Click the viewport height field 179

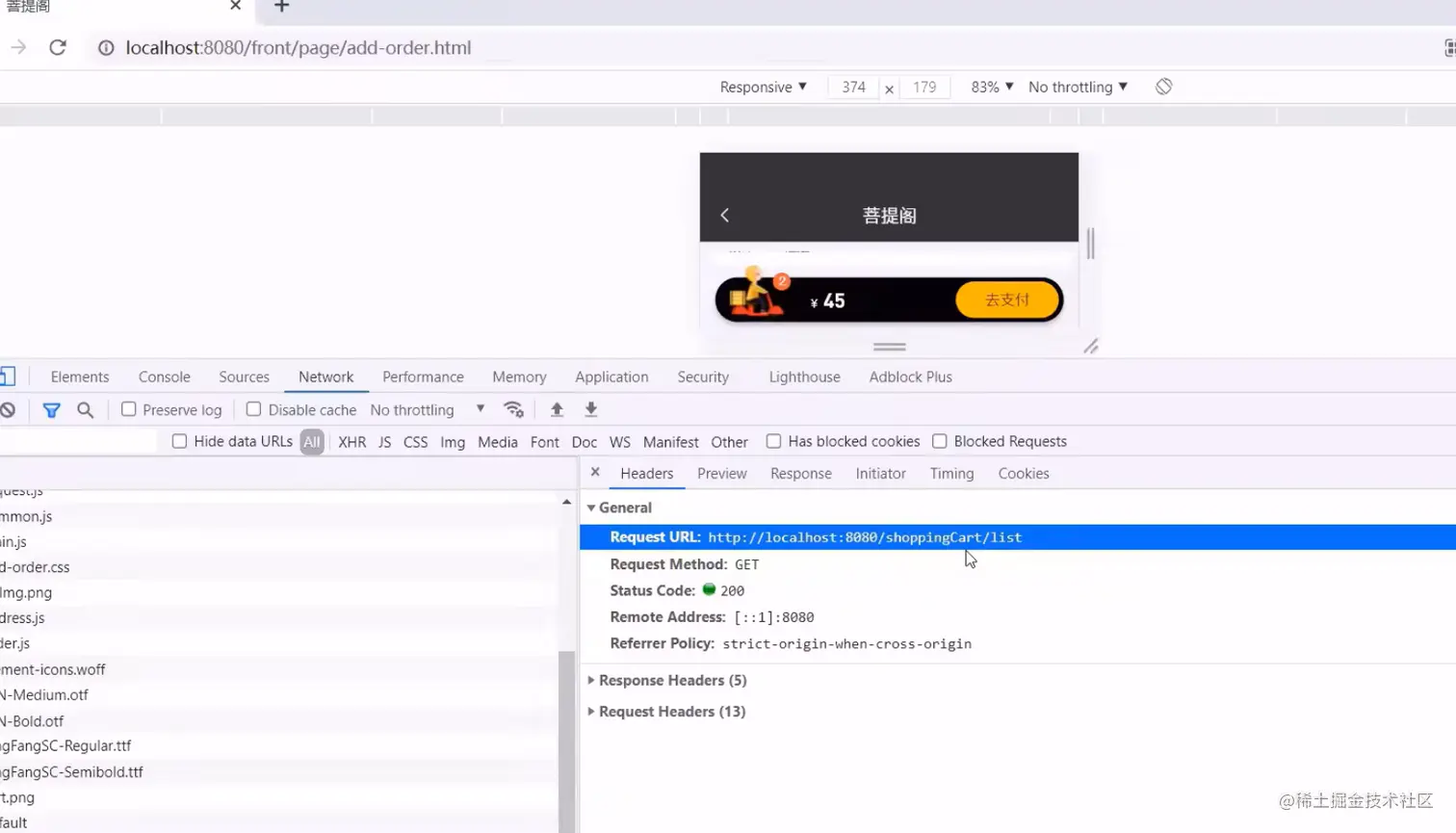coord(924,87)
